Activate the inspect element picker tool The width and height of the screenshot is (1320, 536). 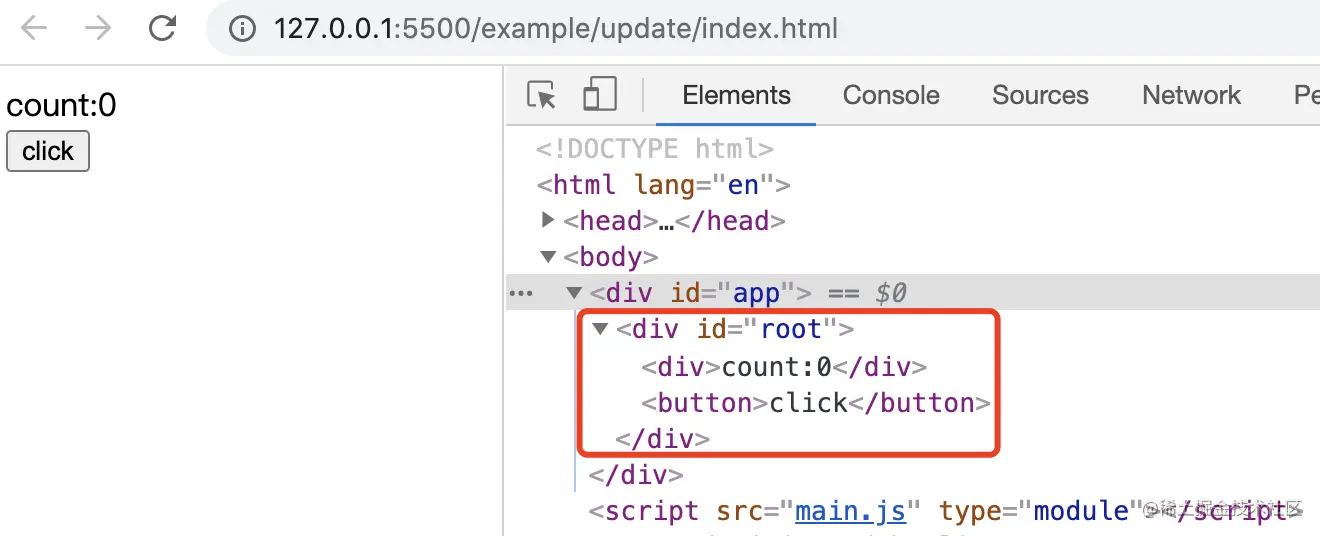coord(541,95)
